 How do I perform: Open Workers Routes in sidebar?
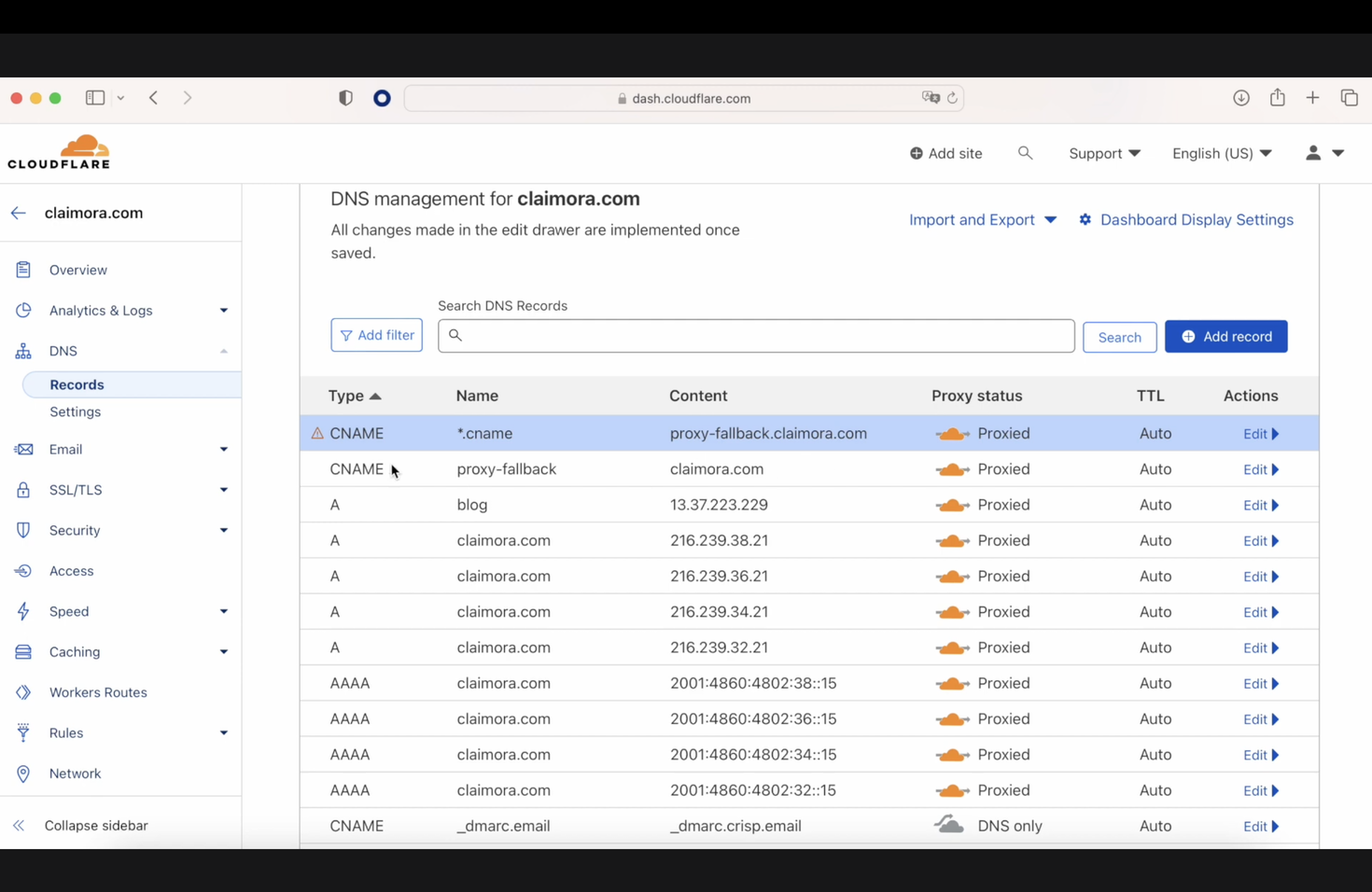tap(98, 692)
